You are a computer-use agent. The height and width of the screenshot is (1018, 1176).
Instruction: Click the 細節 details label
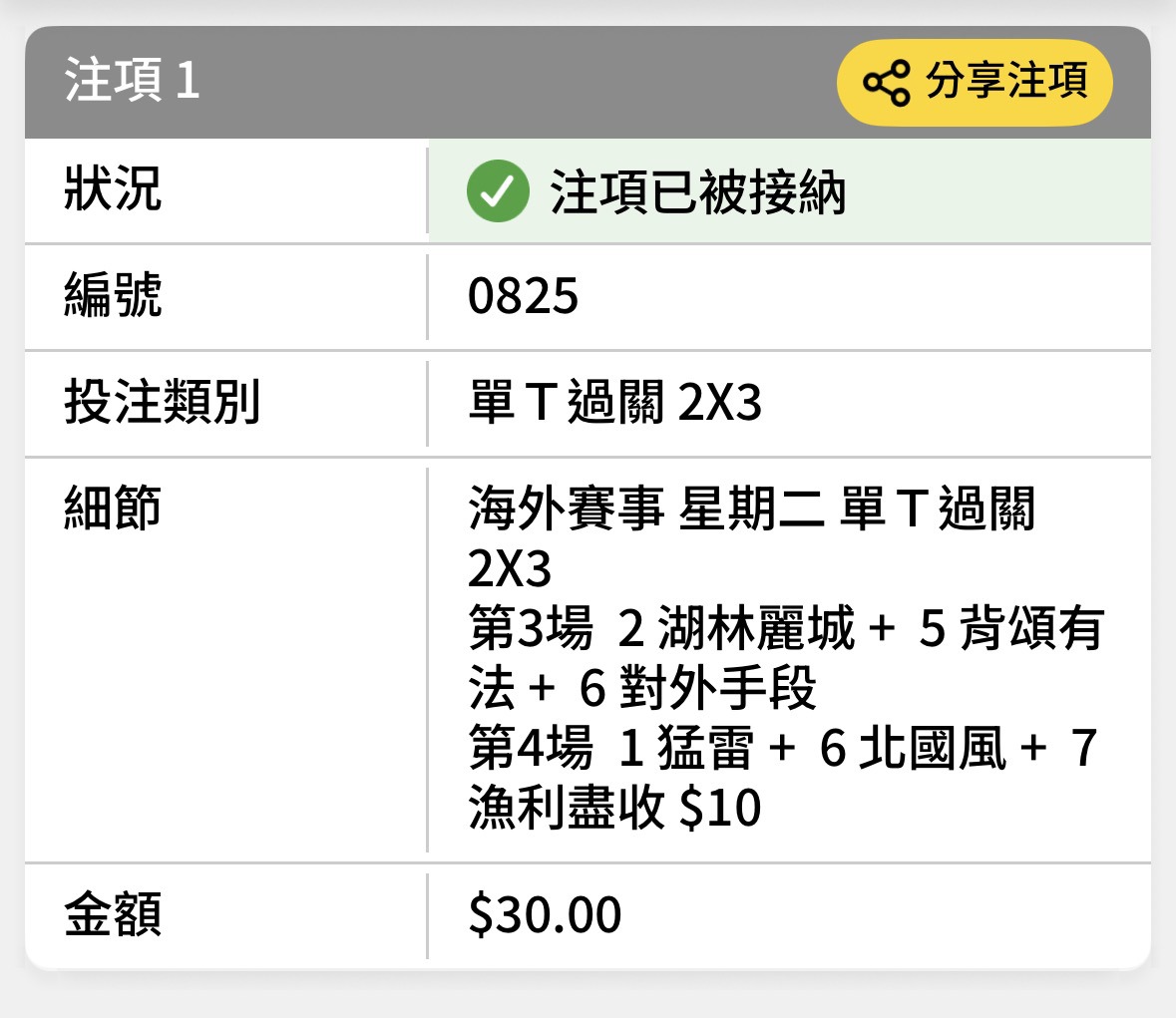coord(113,508)
